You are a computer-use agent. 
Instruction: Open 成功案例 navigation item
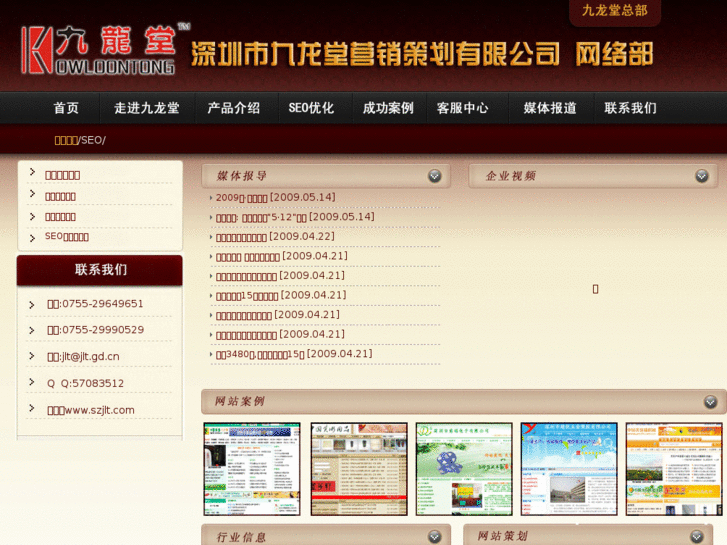point(388,108)
